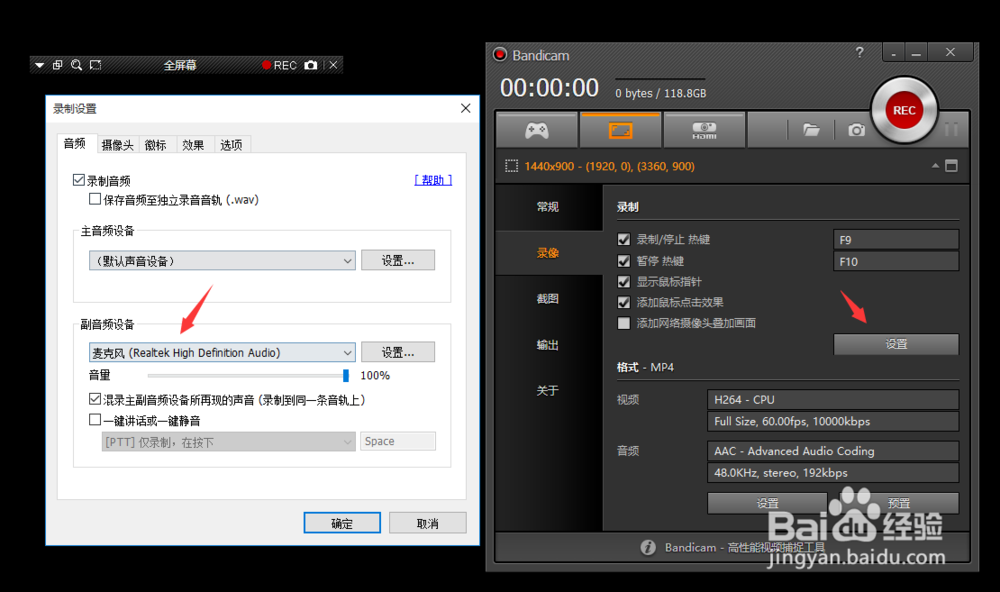Image resolution: width=1000 pixels, height=592 pixels.
Task: Open the 关于 section
Action: tap(548, 390)
